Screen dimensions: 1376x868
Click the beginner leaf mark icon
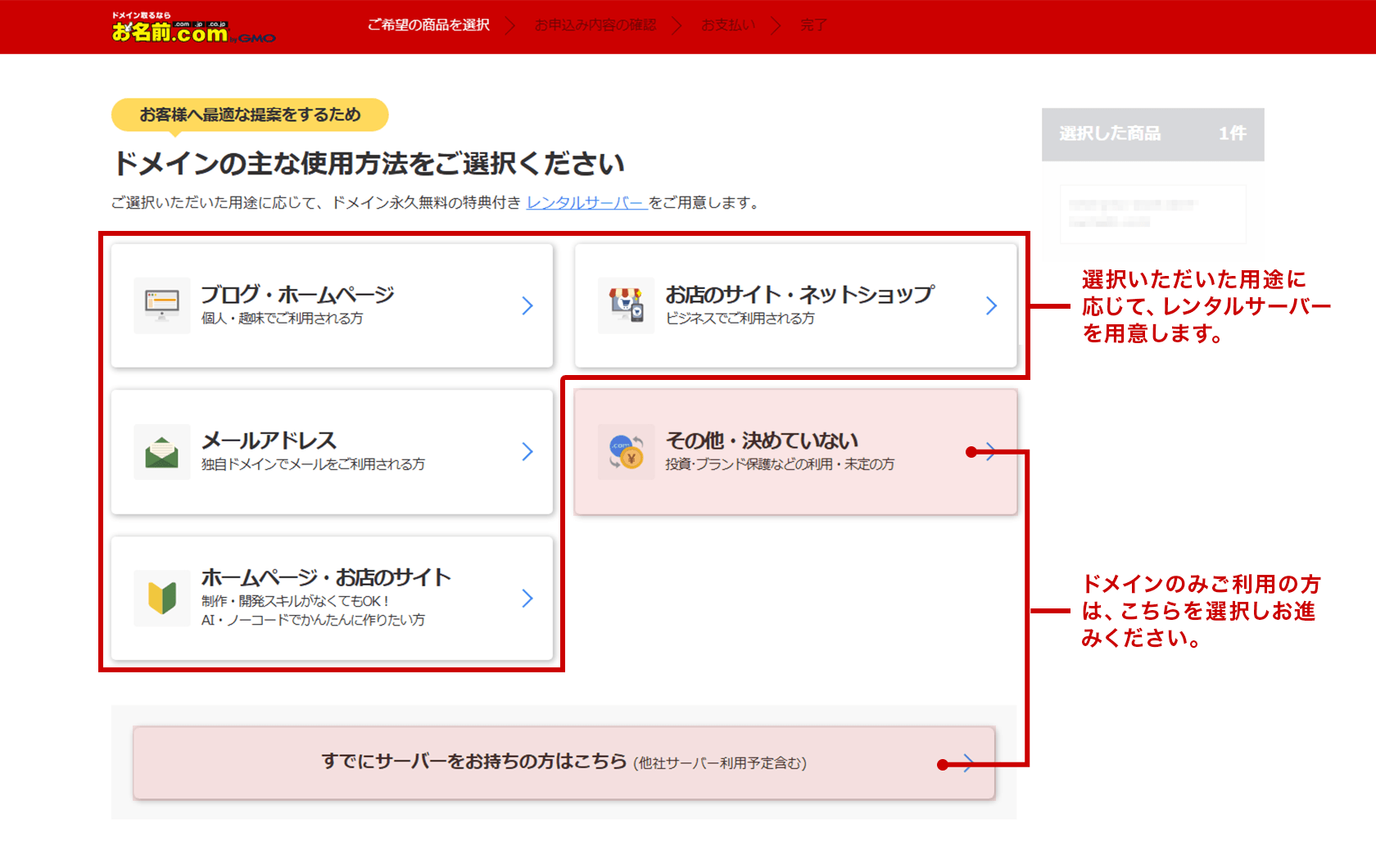click(x=161, y=598)
